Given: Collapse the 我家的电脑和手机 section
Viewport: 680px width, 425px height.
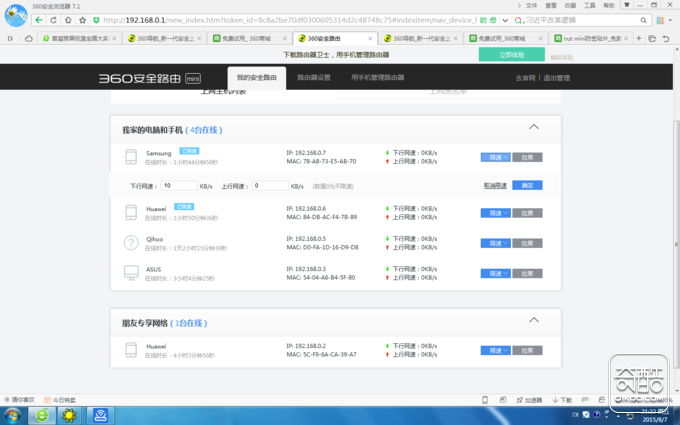Looking at the screenshot, I should click(534, 127).
